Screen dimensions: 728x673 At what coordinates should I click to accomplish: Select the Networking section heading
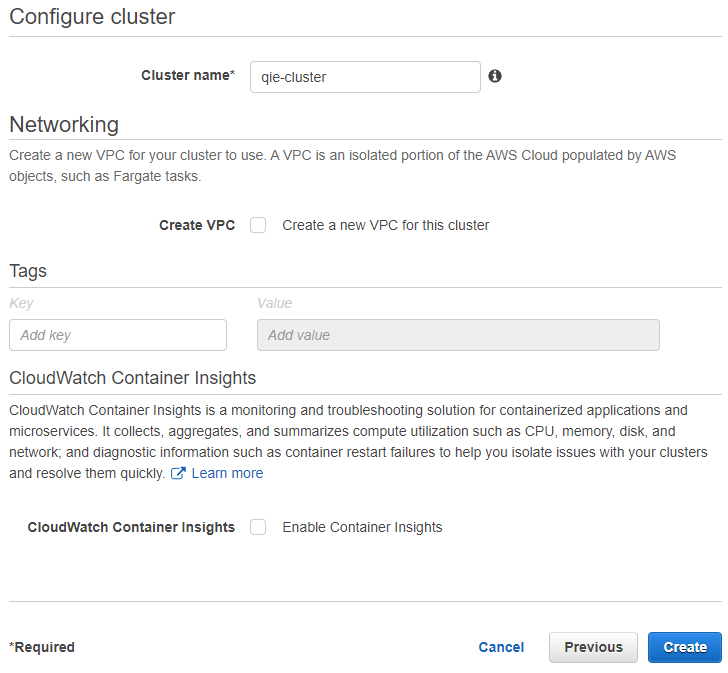64,124
